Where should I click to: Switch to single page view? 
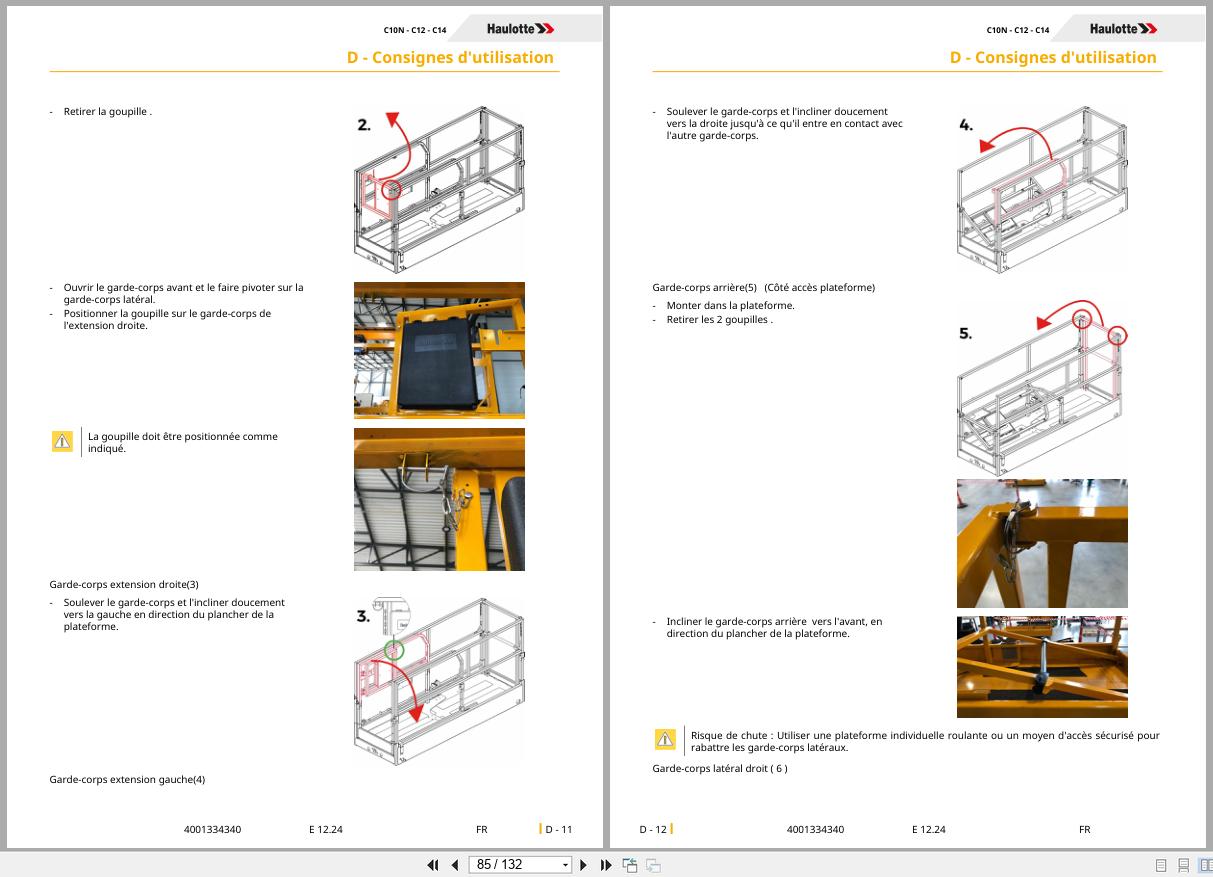[1161, 865]
